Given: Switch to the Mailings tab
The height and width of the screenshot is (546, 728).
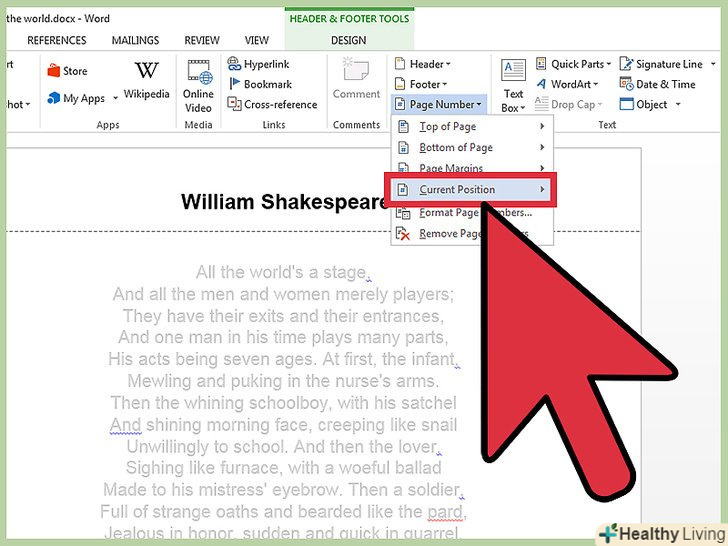Looking at the screenshot, I should [135, 40].
